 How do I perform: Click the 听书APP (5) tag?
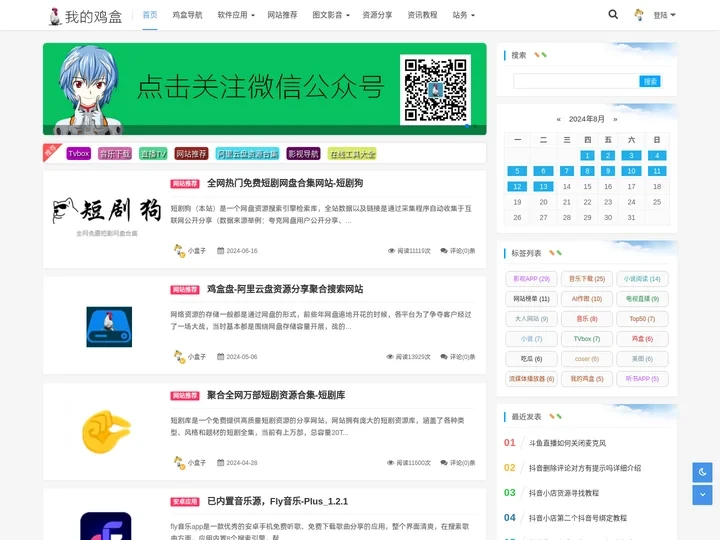coord(642,379)
